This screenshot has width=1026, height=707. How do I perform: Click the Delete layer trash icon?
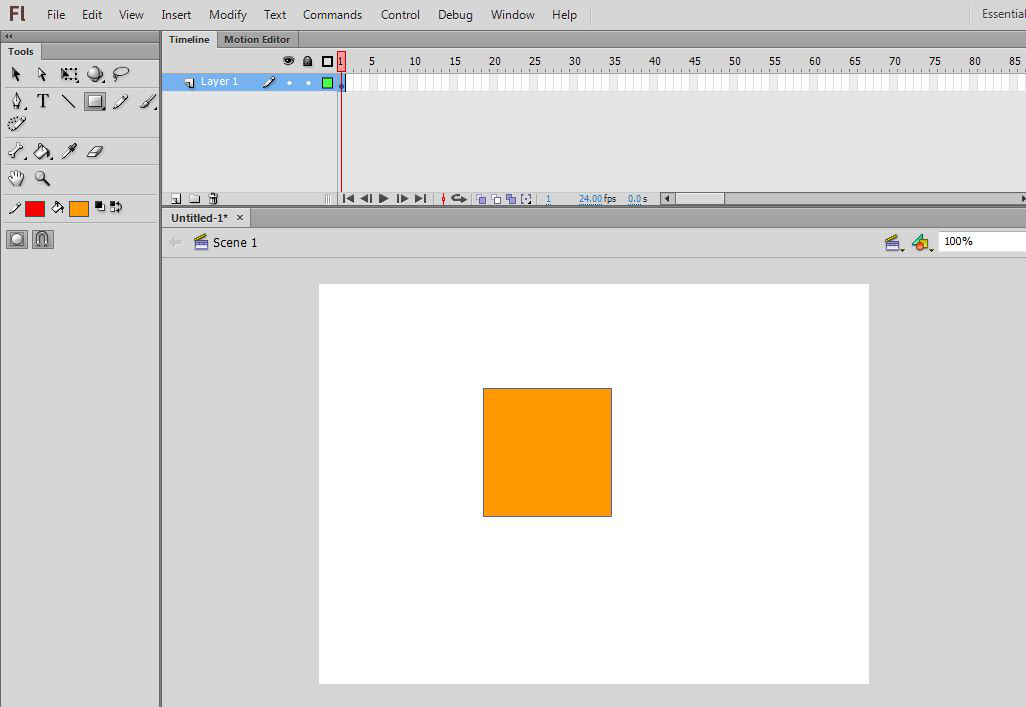tap(213, 199)
